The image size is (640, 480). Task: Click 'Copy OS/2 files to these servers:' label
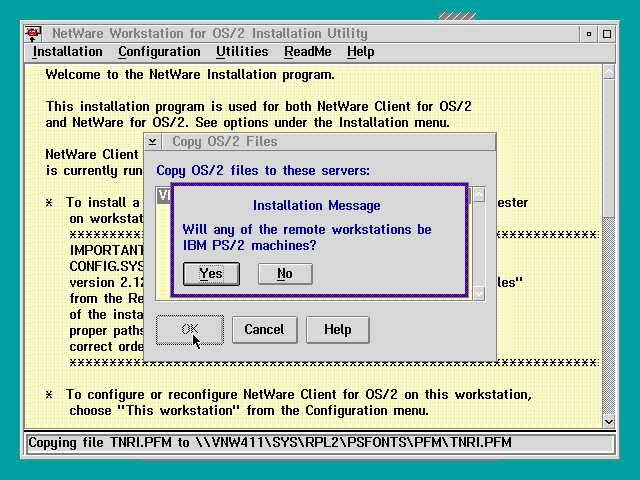coord(263,171)
